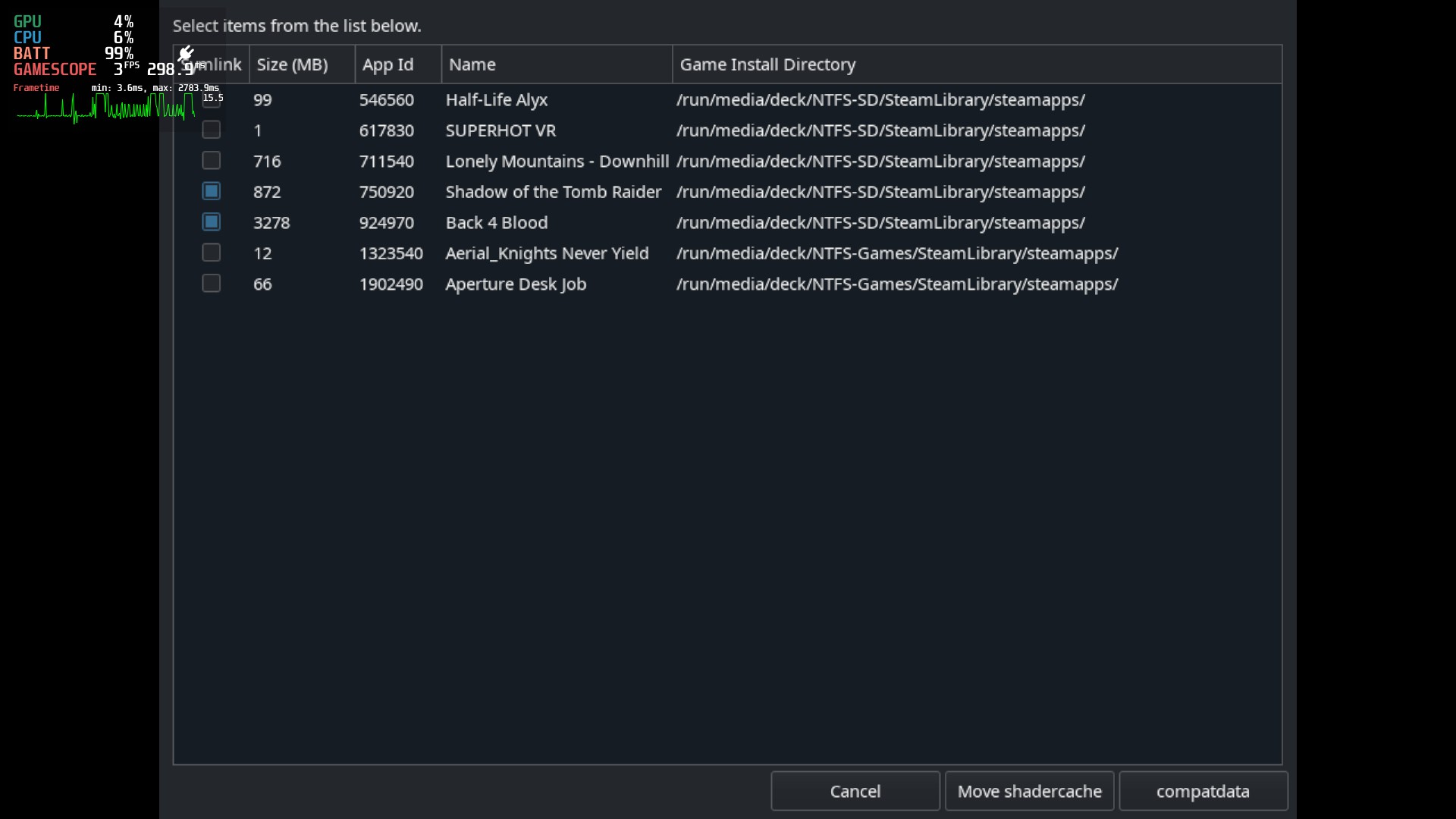Click the Move shadercache button
Image resolution: width=1456 pixels, height=819 pixels.
[1029, 791]
